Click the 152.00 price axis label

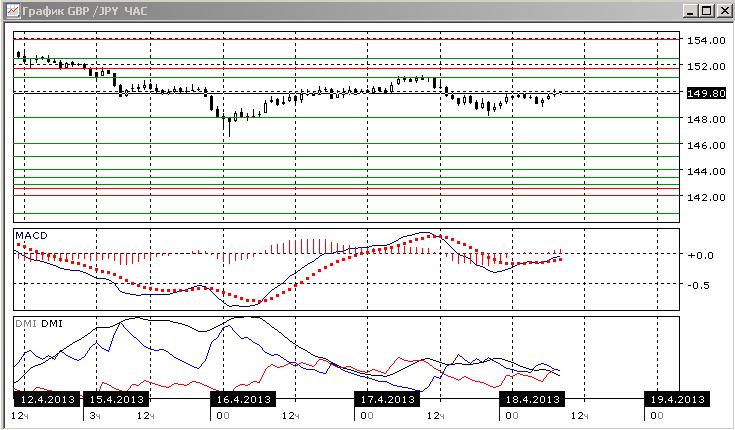(706, 67)
